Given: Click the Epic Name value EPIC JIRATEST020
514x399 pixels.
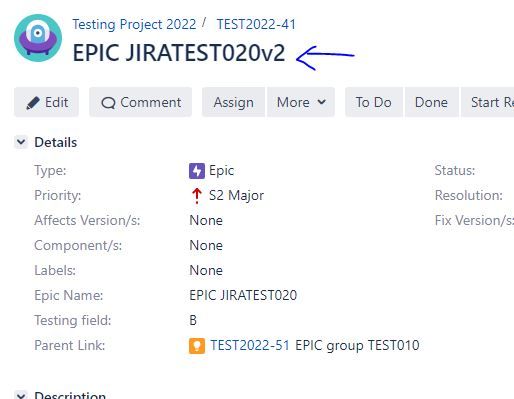Looking at the screenshot, I should click(x=243, y=295).
